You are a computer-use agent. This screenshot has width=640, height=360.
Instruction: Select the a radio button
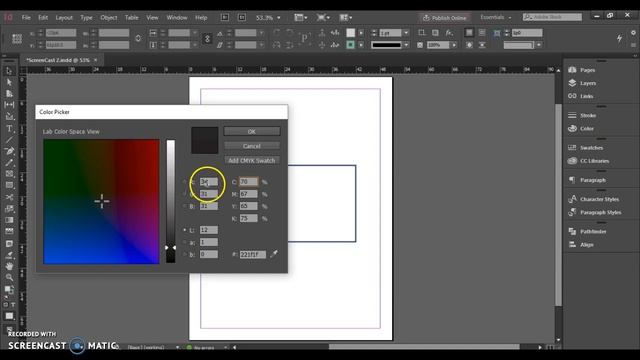point(184,242)
